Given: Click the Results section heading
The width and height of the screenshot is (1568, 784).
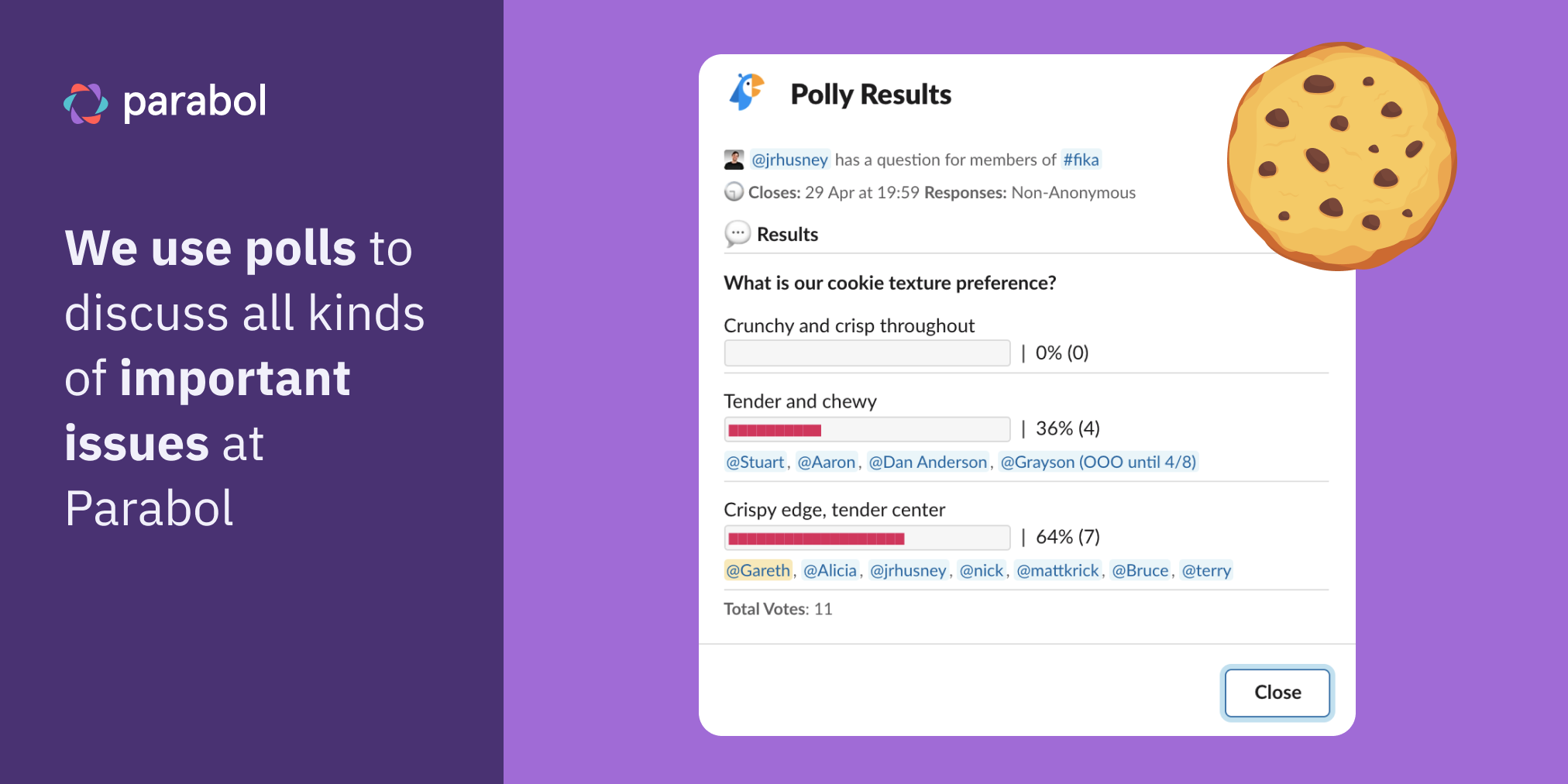Looking at the screenshot, I should [x=789, y=233].
